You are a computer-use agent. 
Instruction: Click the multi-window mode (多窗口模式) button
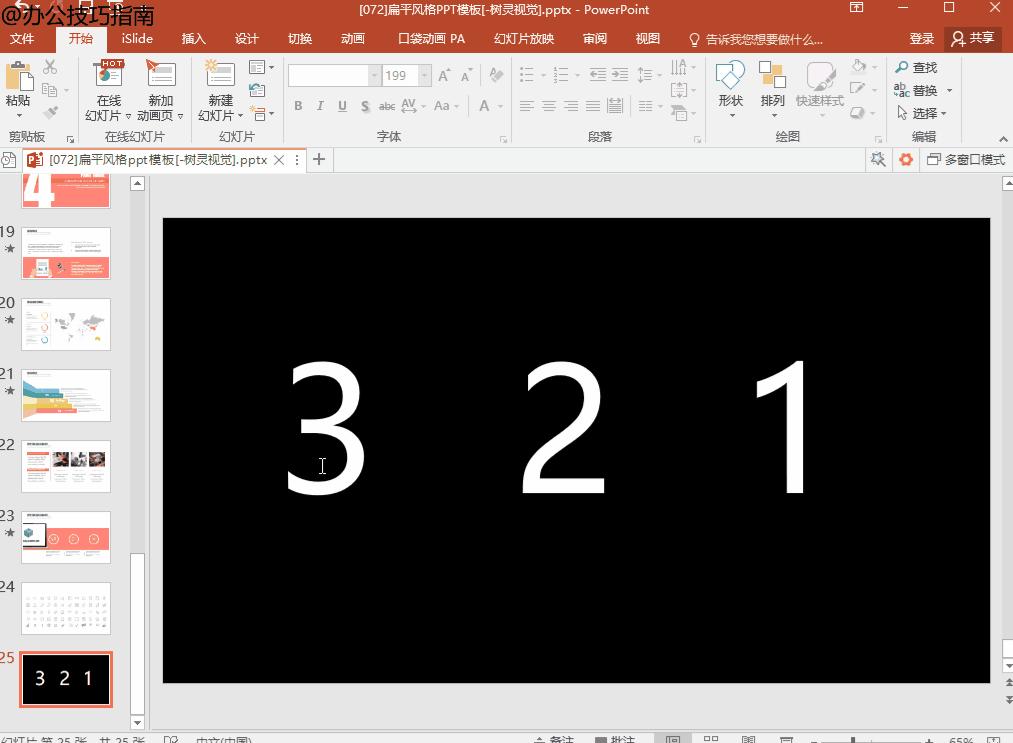(x=965, y=160)
